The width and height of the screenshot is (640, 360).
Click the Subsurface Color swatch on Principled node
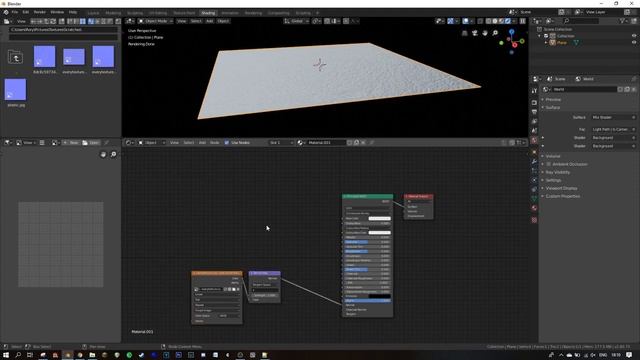tap(379, 233)
